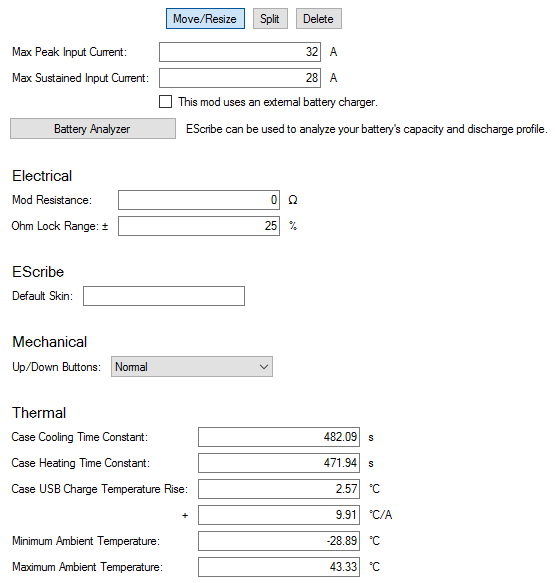This screenshot has height=583, width=555.
Task: Select the °C/A unit label
Action: tap(381, 515)
